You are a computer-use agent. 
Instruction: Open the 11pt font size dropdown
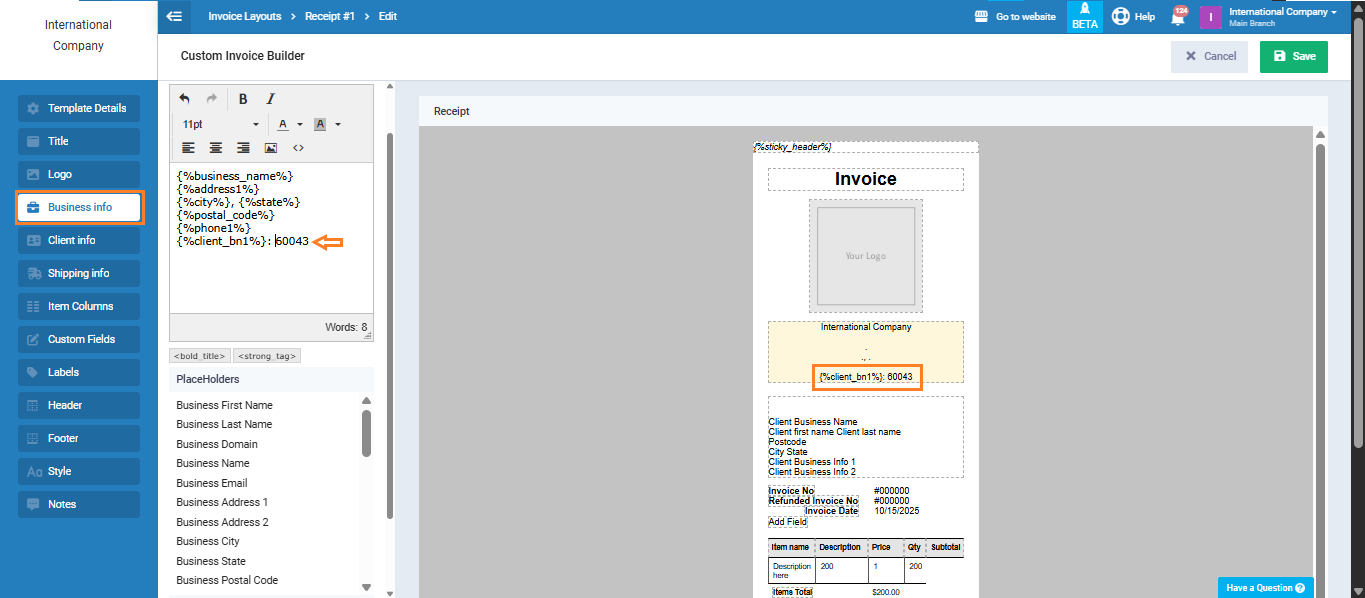point(220,124)
